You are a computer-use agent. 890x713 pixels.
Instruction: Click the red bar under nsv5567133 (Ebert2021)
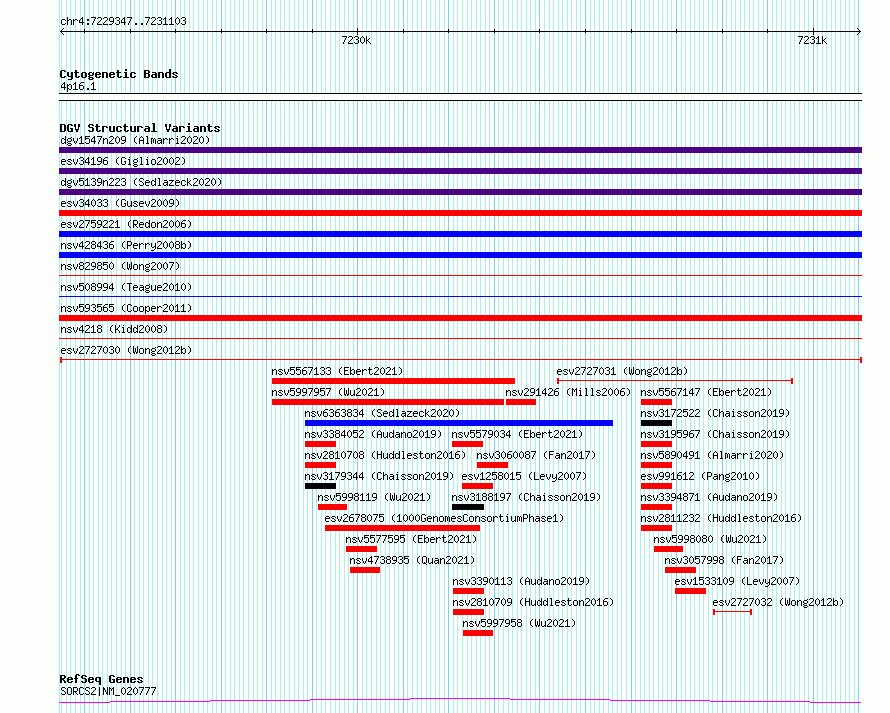[393, 381]
